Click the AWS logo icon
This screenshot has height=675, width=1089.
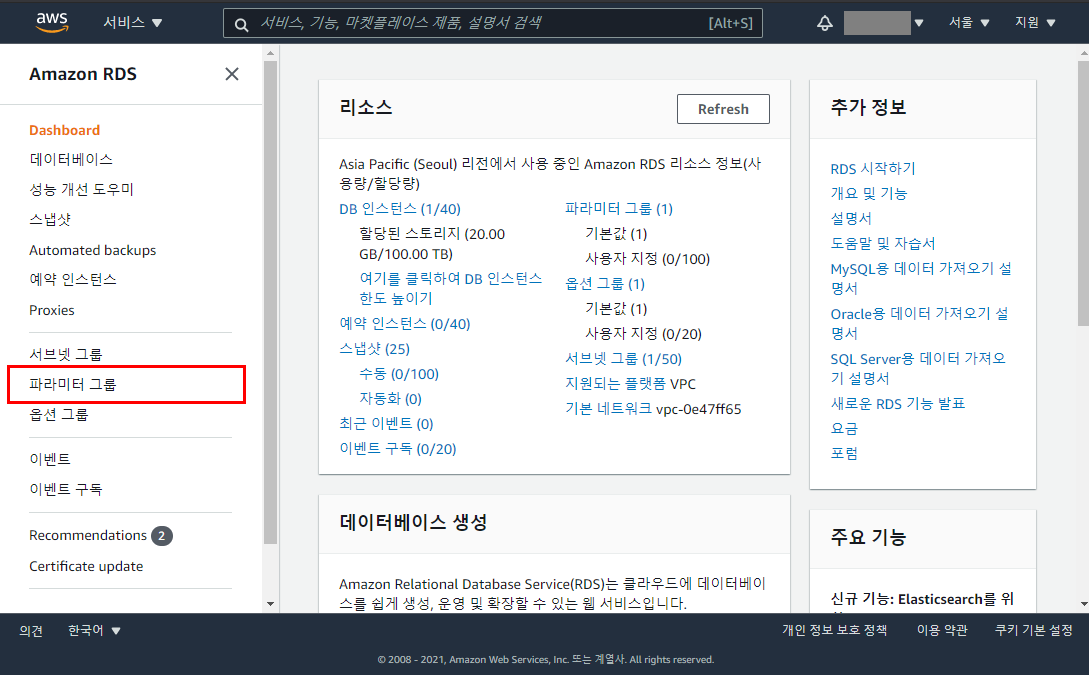click(52, 22)
